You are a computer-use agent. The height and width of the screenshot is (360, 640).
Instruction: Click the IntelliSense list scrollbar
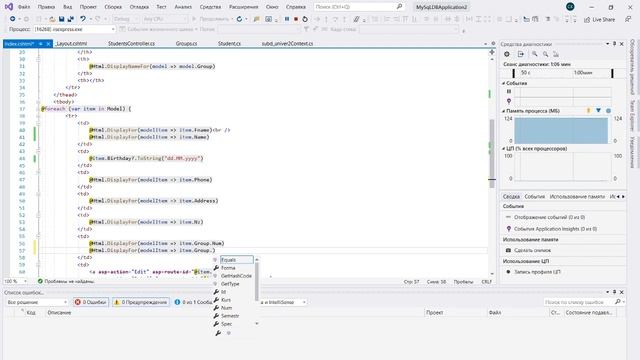point(257,282)
